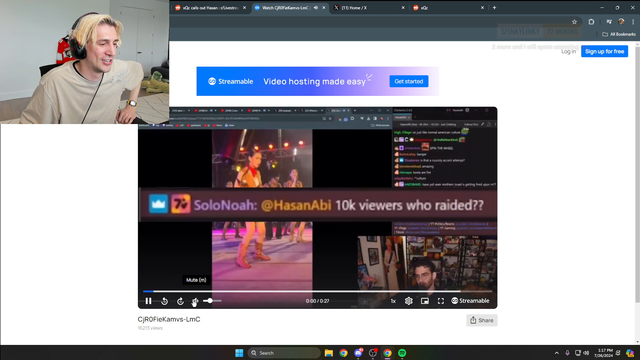
Task: Enter fullscreen mode in the player
Action: click(441, 301)
